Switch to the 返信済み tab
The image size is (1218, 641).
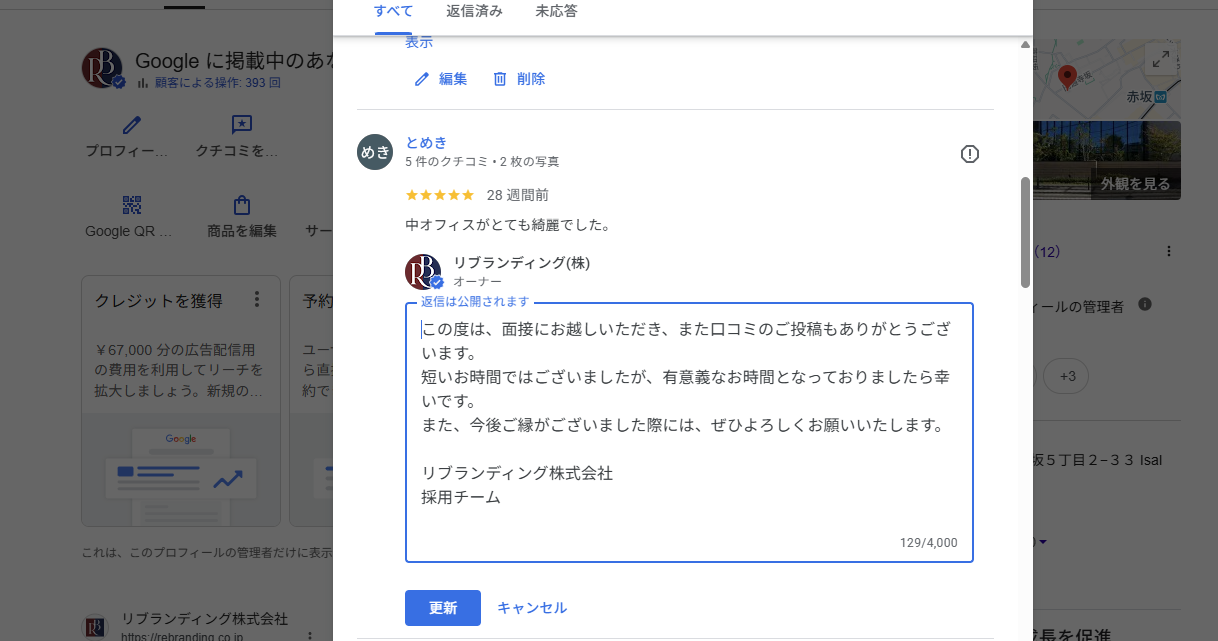click(474, 12)
